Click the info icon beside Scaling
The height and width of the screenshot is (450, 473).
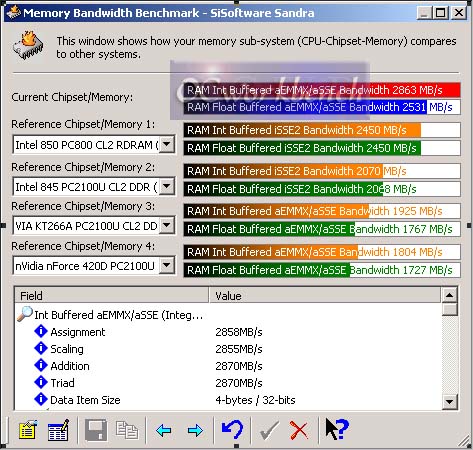pos(41,348)
